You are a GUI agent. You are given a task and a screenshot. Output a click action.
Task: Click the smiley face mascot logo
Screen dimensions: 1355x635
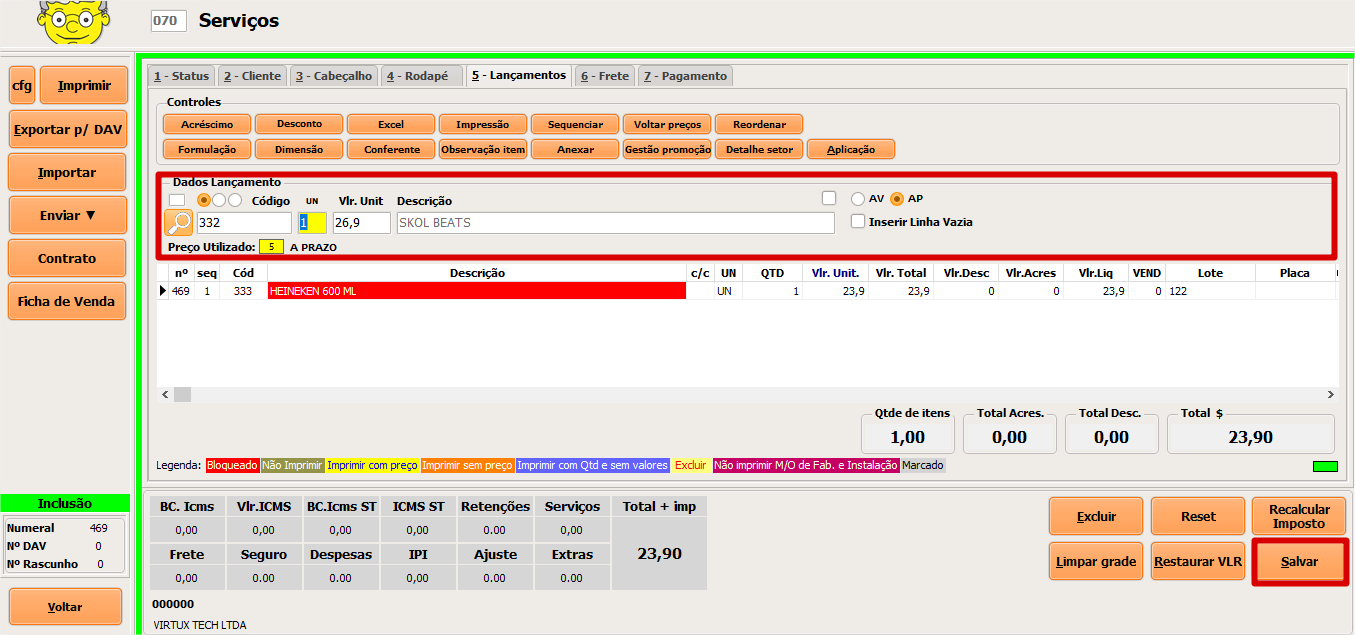[x=73, y=22]
